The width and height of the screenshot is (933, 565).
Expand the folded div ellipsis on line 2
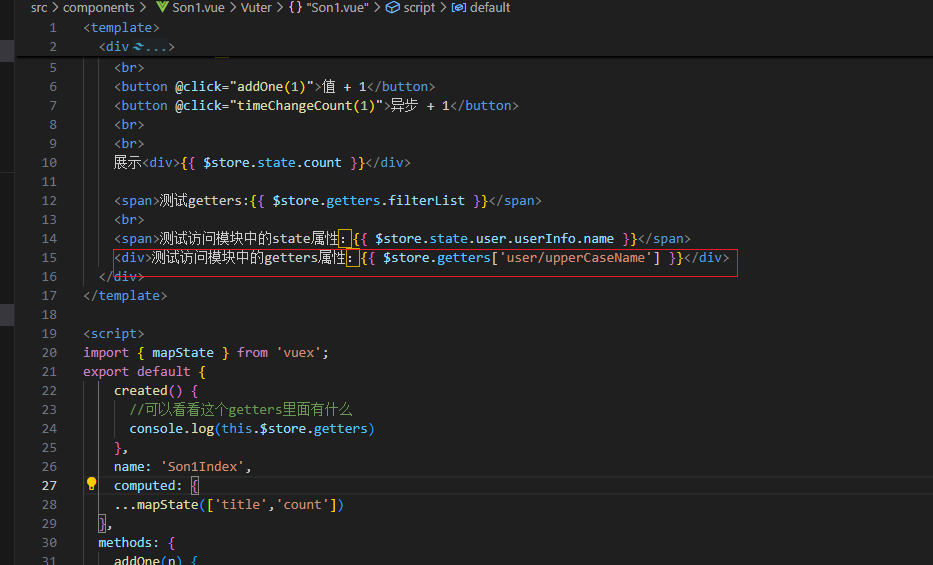155,46
